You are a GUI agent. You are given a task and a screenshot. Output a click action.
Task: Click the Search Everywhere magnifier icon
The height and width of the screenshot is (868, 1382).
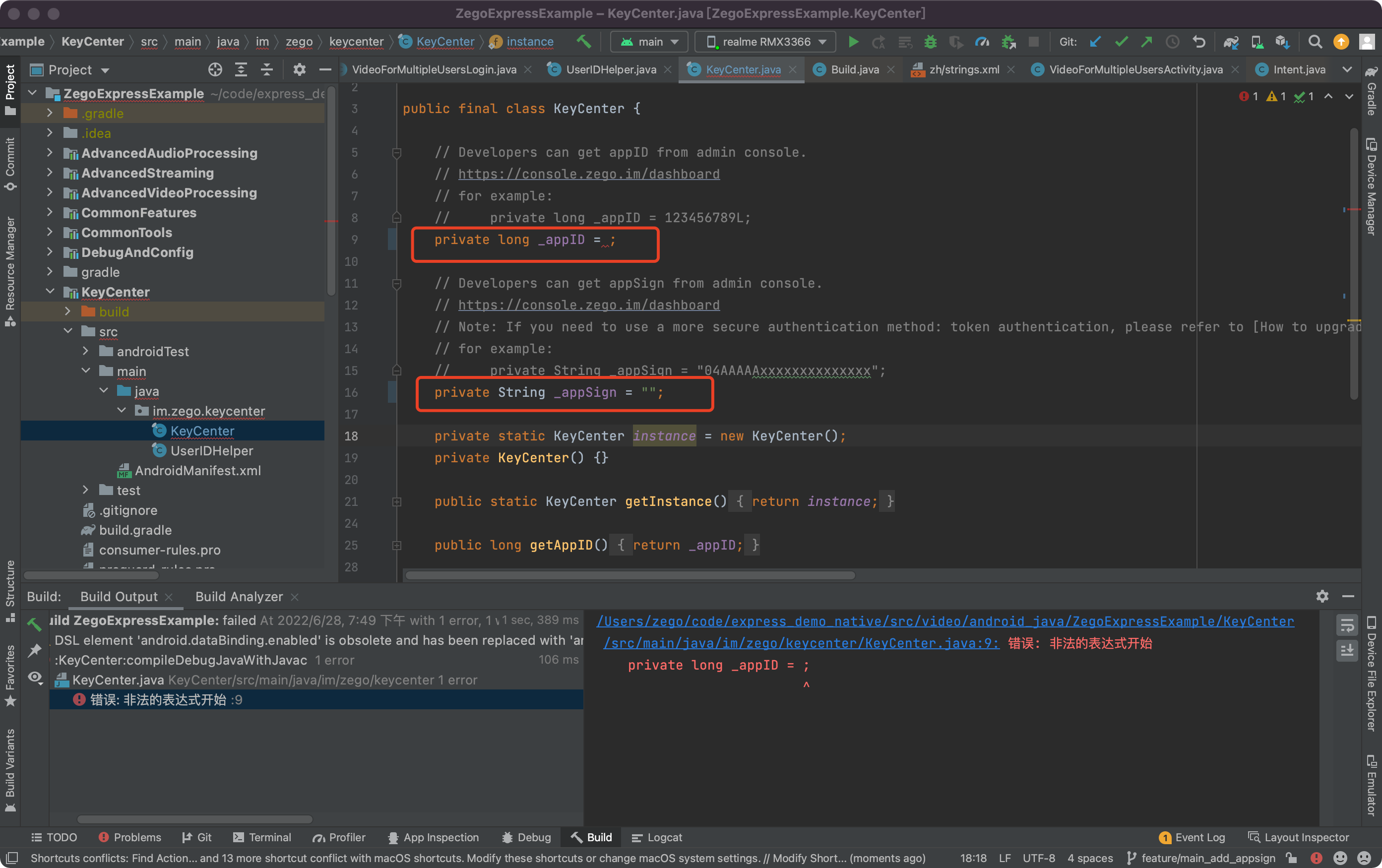[x=1315, y=42]
